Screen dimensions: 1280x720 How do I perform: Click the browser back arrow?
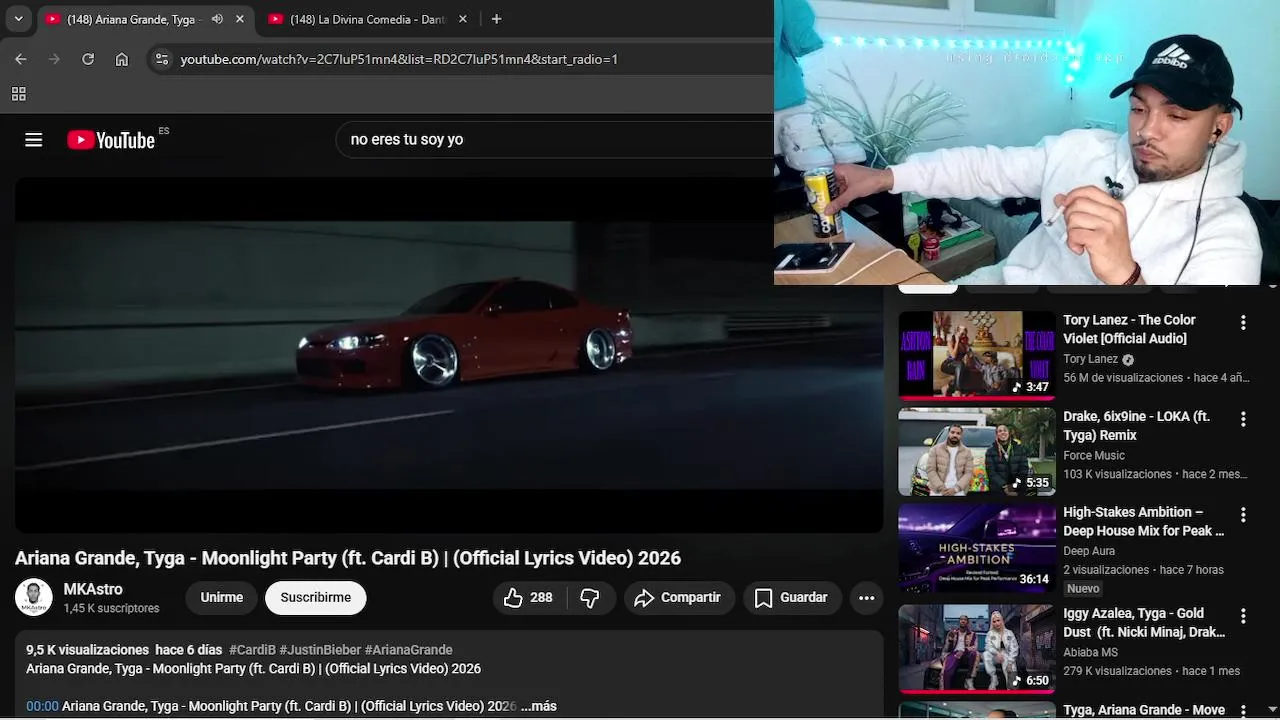21,59
